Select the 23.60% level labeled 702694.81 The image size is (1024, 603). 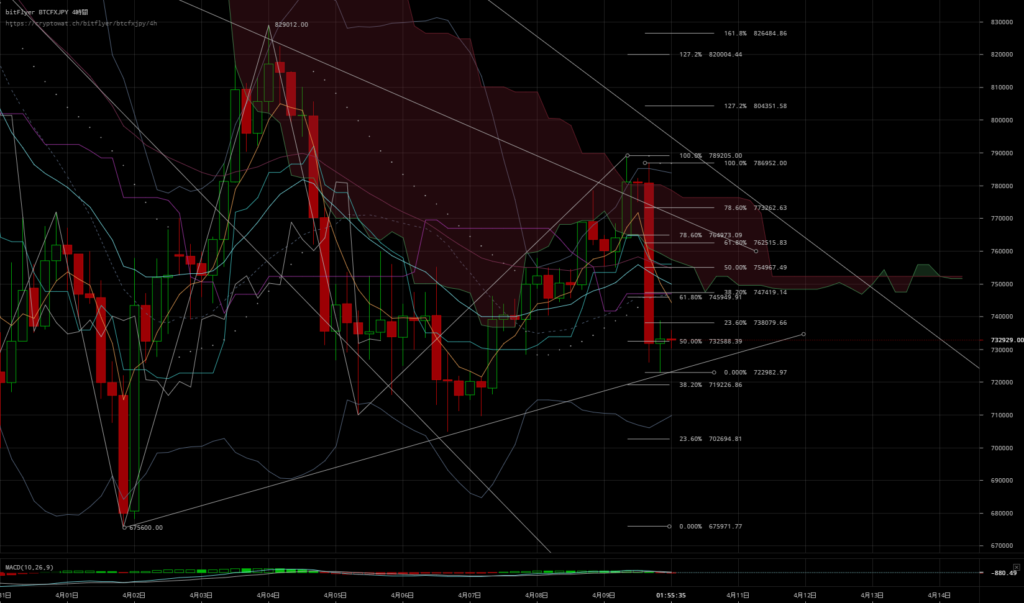[710, 439]
